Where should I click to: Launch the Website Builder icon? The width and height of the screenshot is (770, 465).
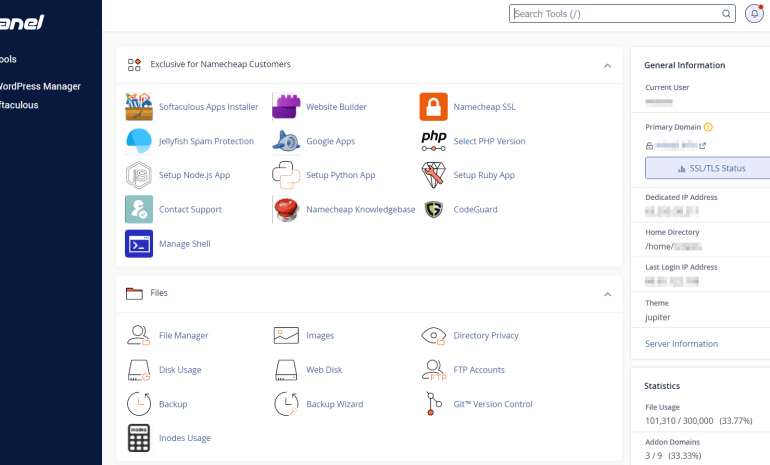point(286,107)
